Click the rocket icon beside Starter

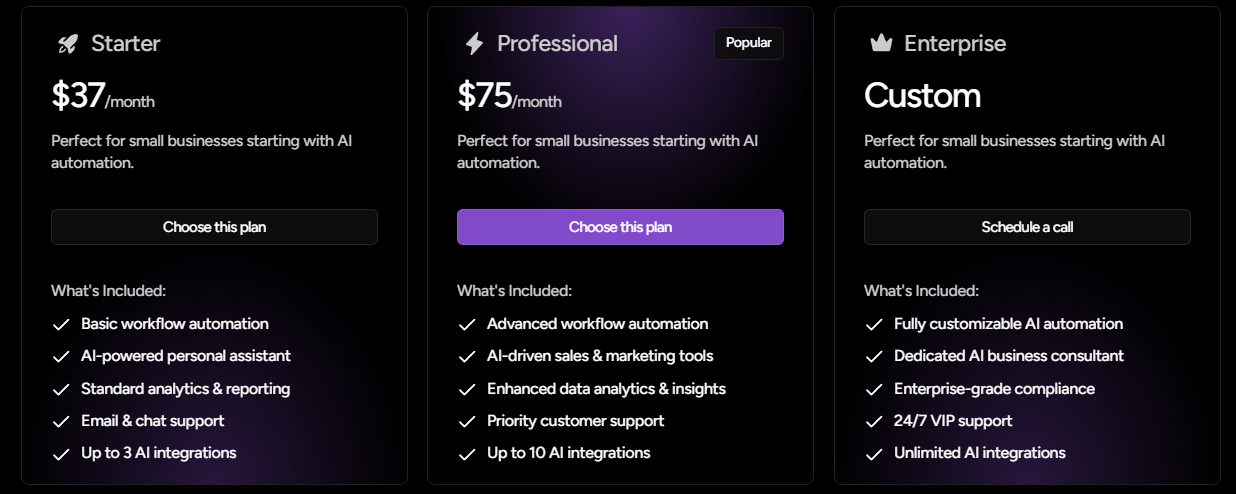(x=67, y=43)
